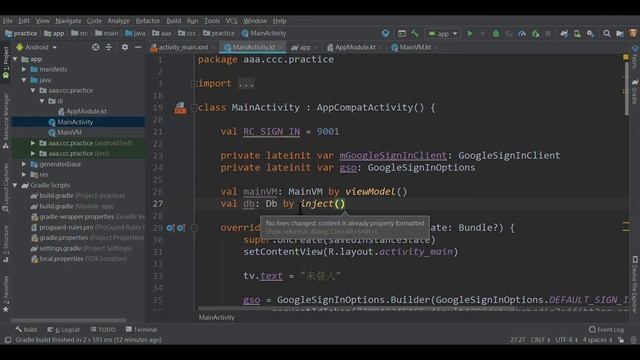Click the green Run app button
The height and width of the screenshot is (360, 640).
point(470,33)
